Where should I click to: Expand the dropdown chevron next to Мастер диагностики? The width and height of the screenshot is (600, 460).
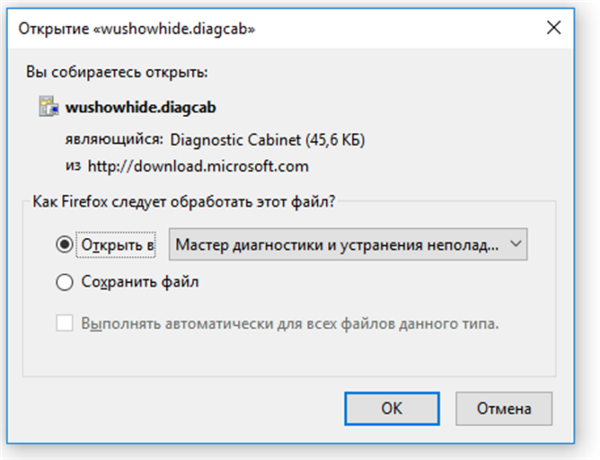click(x=516, y=244)
